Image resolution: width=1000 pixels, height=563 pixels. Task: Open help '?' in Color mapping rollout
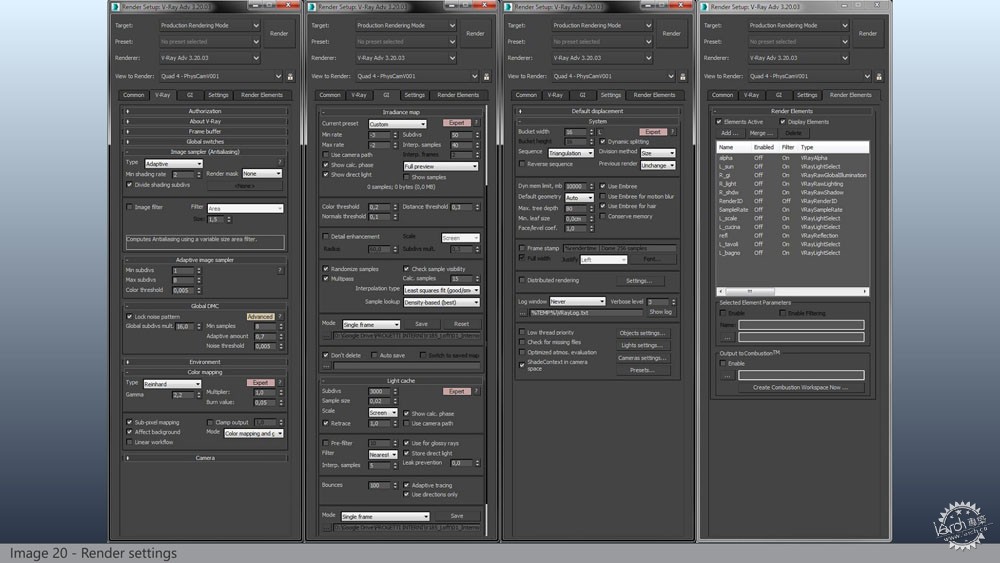tap(280, 383)
